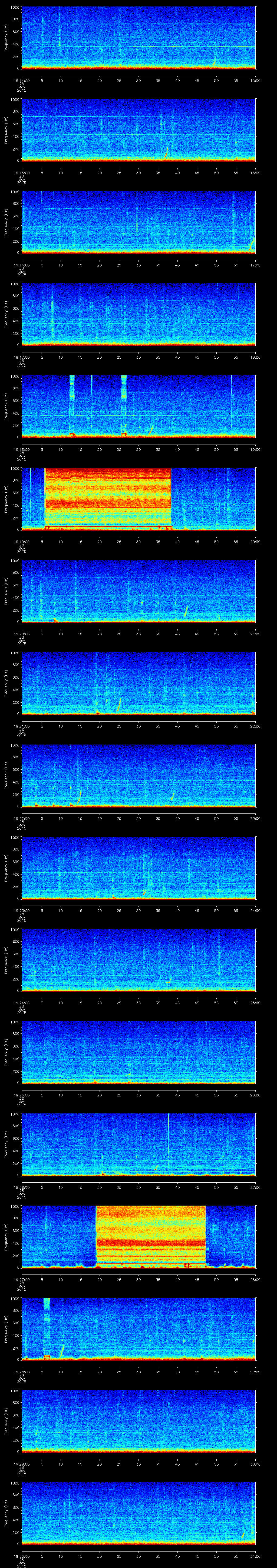The width and height of the screenshot is (277, 1568).
Task: Click the 19:14:00 start time label
Action: tap(21, 80)
